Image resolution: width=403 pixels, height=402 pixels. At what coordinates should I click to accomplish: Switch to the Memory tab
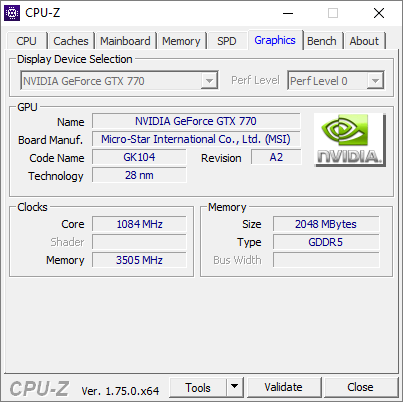[181, 41]
